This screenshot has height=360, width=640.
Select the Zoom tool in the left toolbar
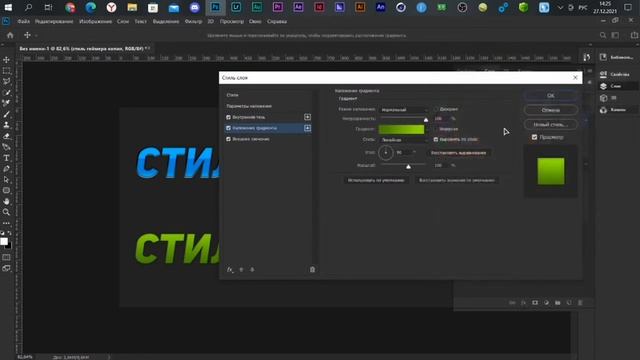tap(6, 212)
